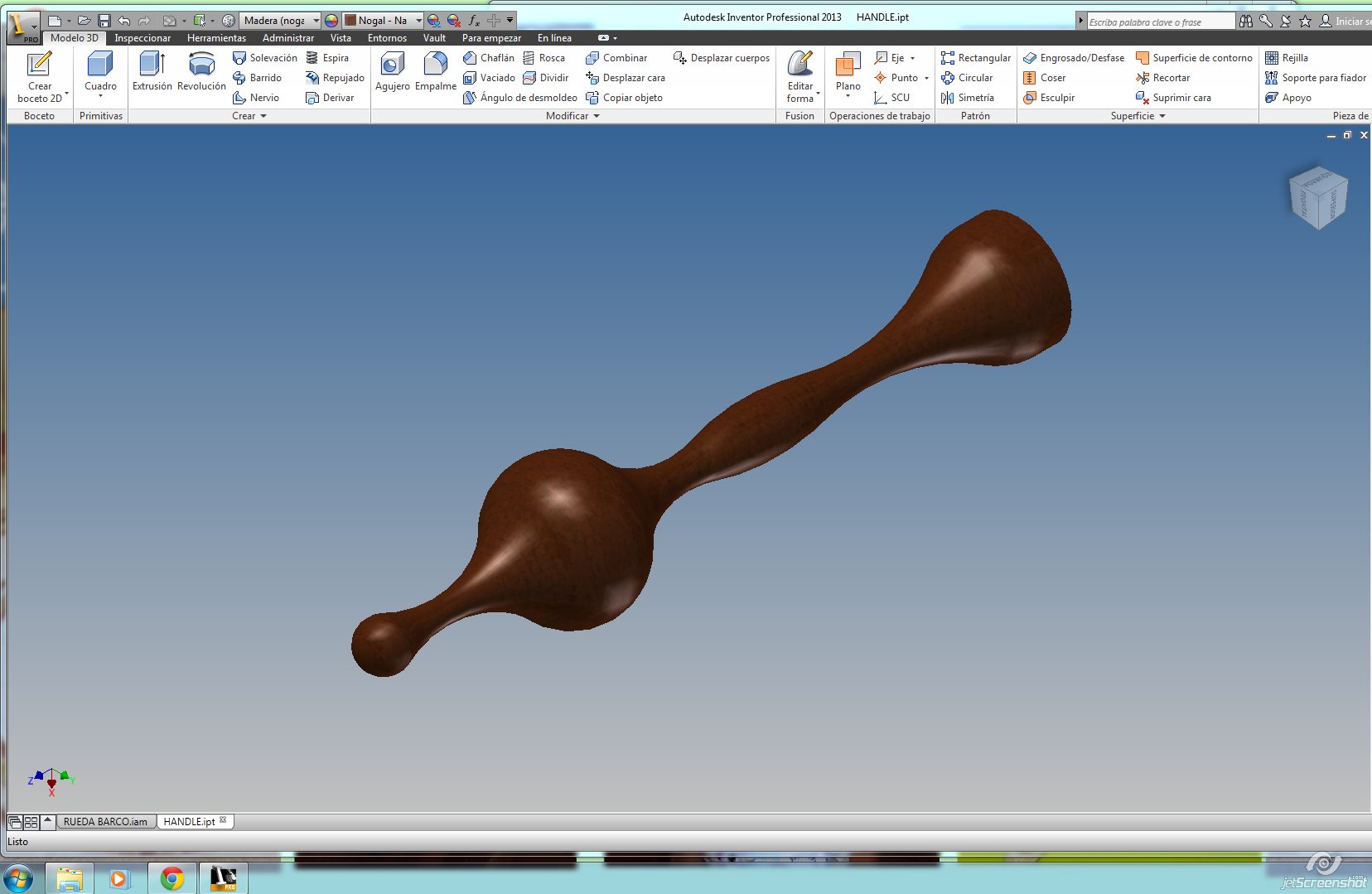Select the Rosca thread tool
The height and width of the screenshot is (894, 1372).
point(543,58)
